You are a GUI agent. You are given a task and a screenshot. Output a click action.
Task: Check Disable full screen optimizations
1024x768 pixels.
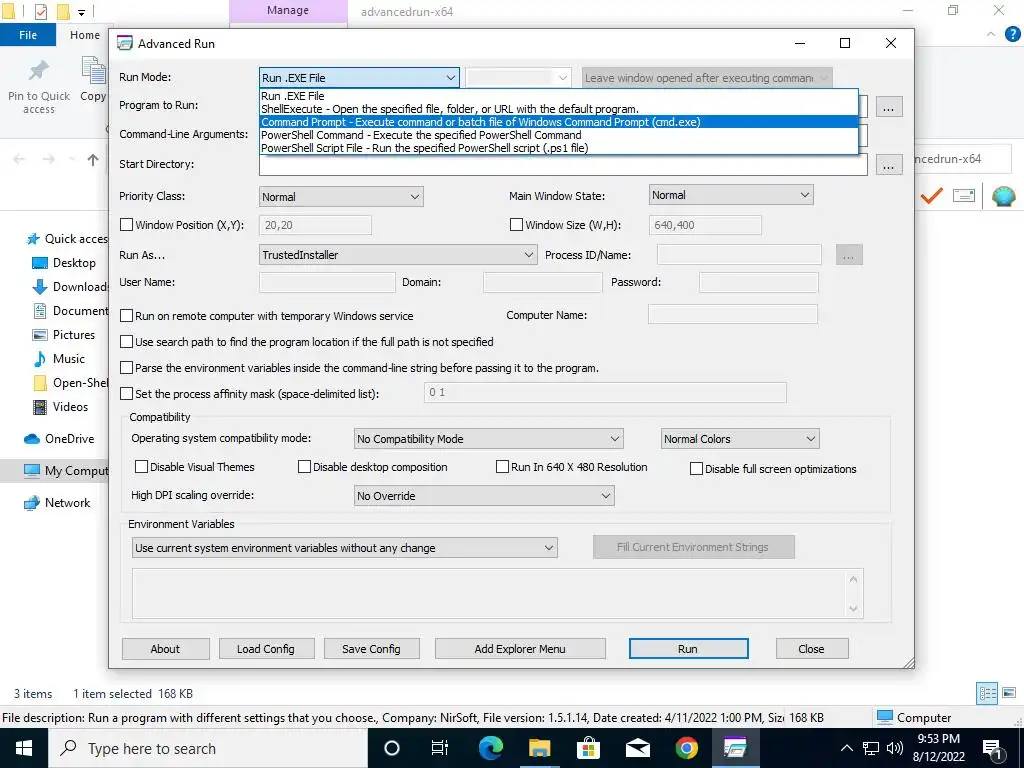[697, 469]
